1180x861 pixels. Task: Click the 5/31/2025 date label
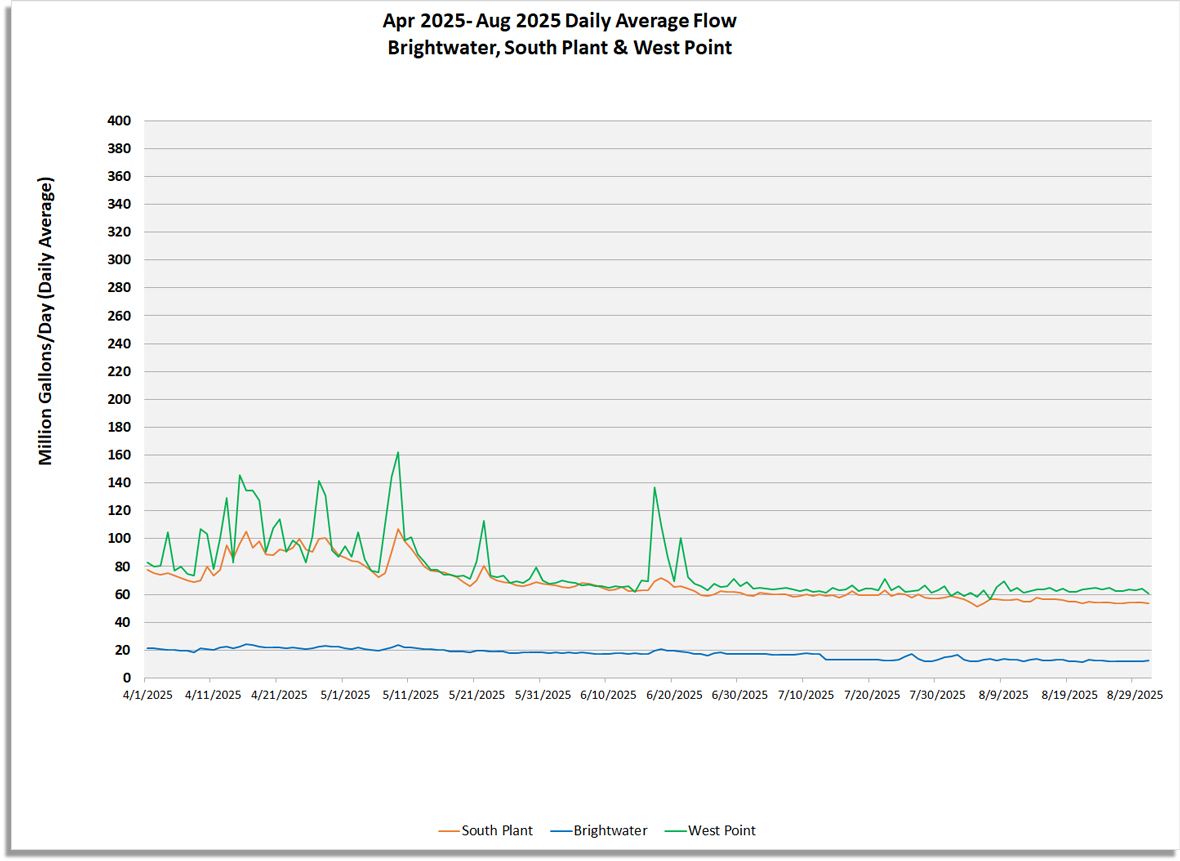(x=540, y=693)
